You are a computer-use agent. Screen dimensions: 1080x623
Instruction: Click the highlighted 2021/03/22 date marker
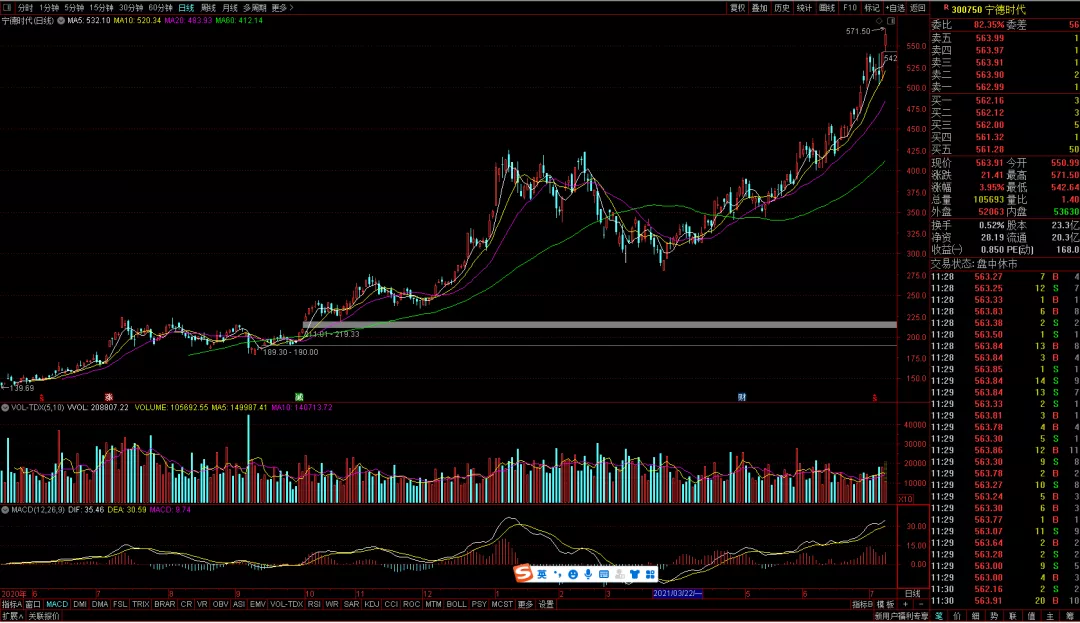pyautogui.click(x=678, y=593)
